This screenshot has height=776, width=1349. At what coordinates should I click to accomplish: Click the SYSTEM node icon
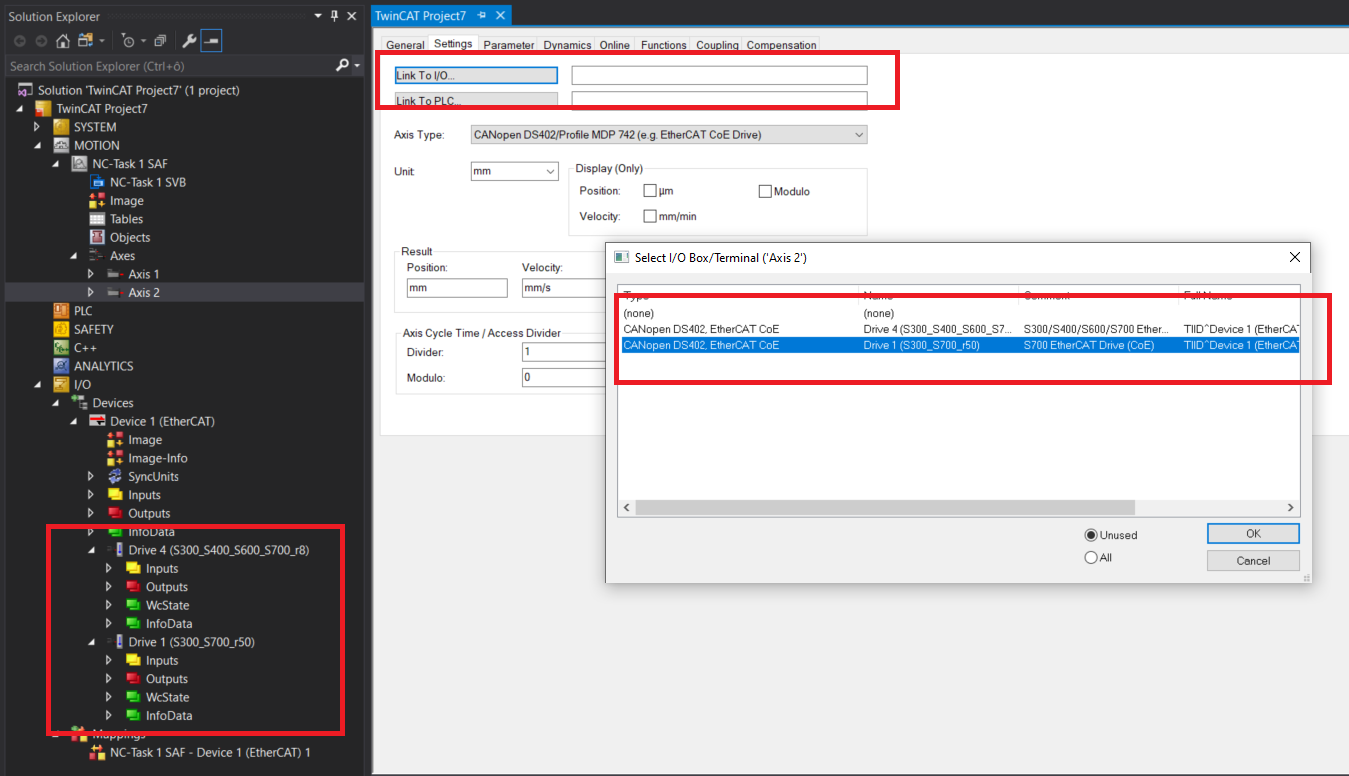(61, 127)
